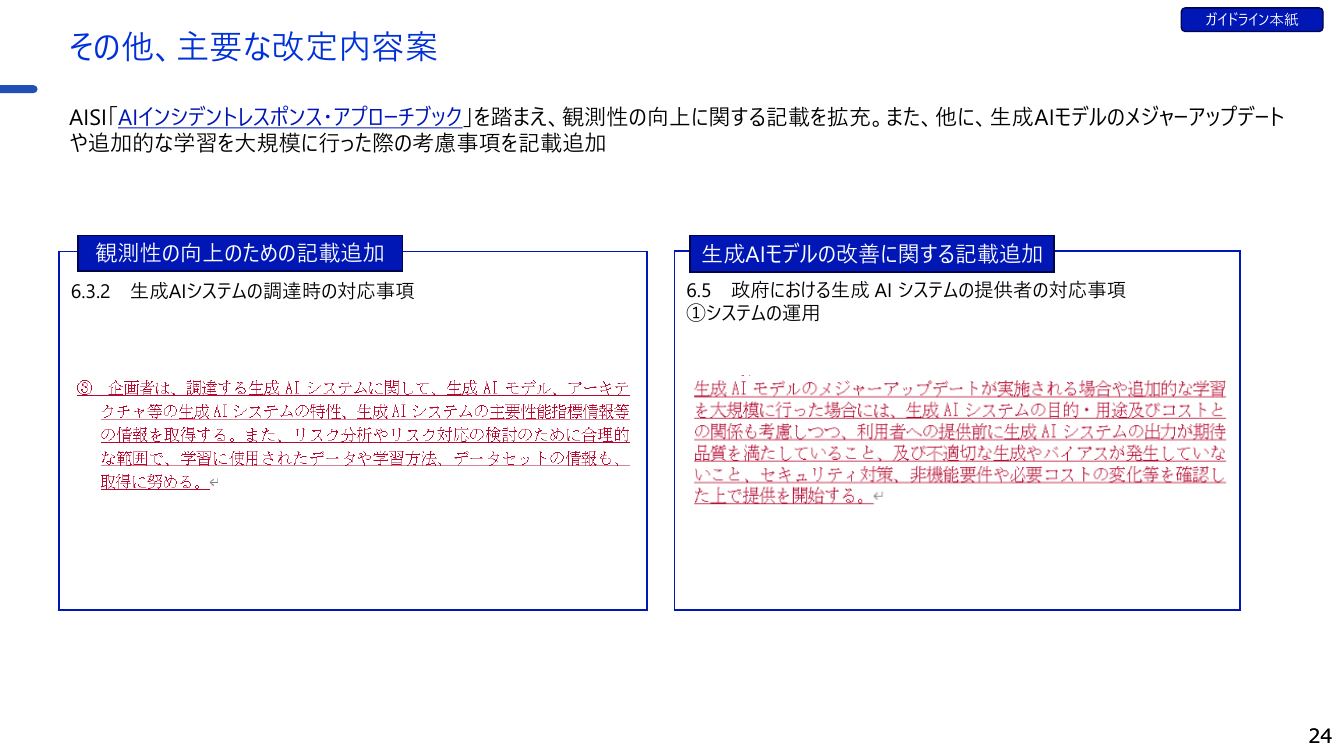Image resolution: width=1334 pixels, height=750 pixels.
Task: Click the 観測性の向上のための記載追加 box header
Action: point(240,254)
